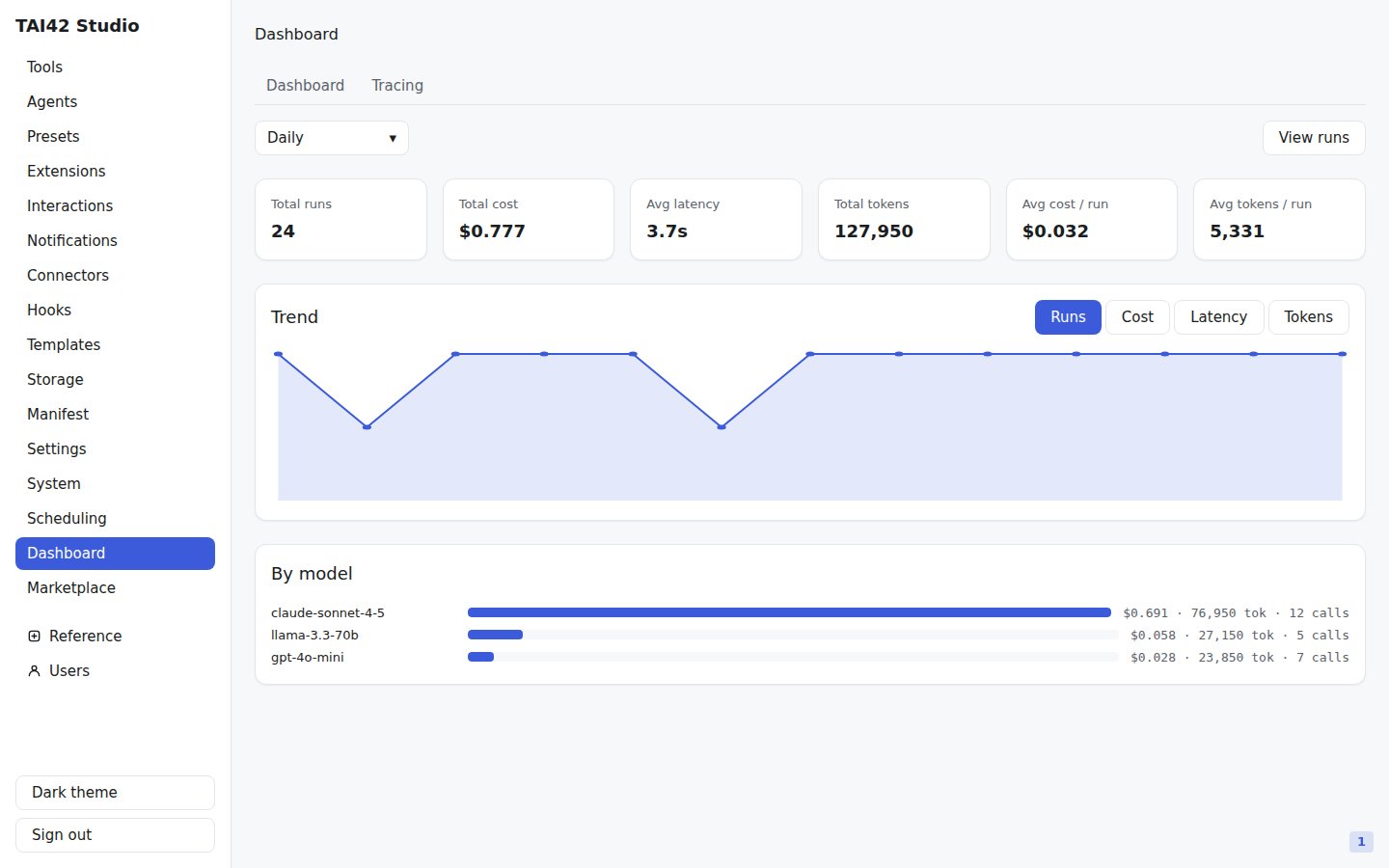Click the notification badge showing 1
Image resolution: width=1389 pixels, height=868 pixels.
(x=1361, y=842)
